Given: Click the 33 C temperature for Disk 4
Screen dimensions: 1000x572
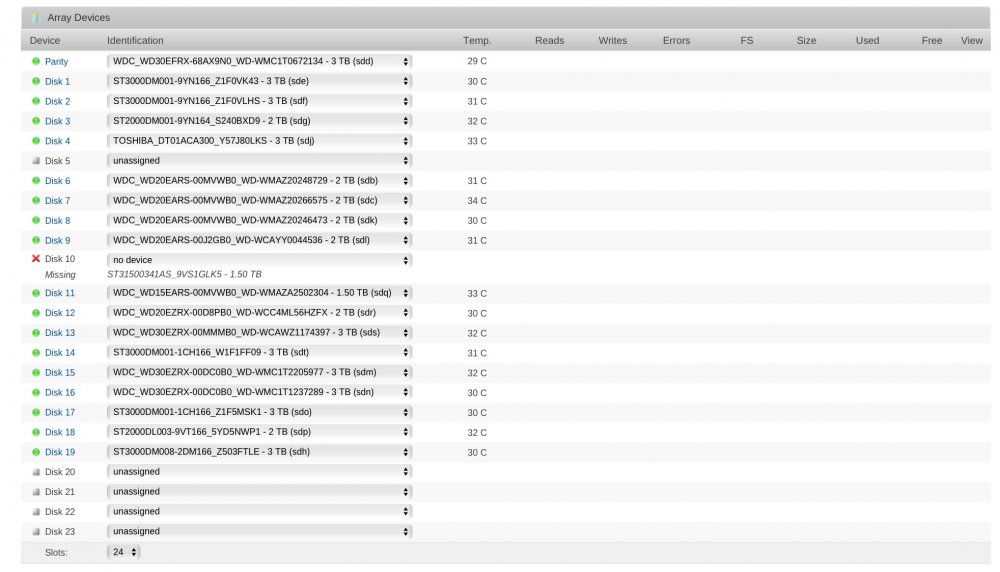Looking at the screenshot, I should tap(477, 141).
